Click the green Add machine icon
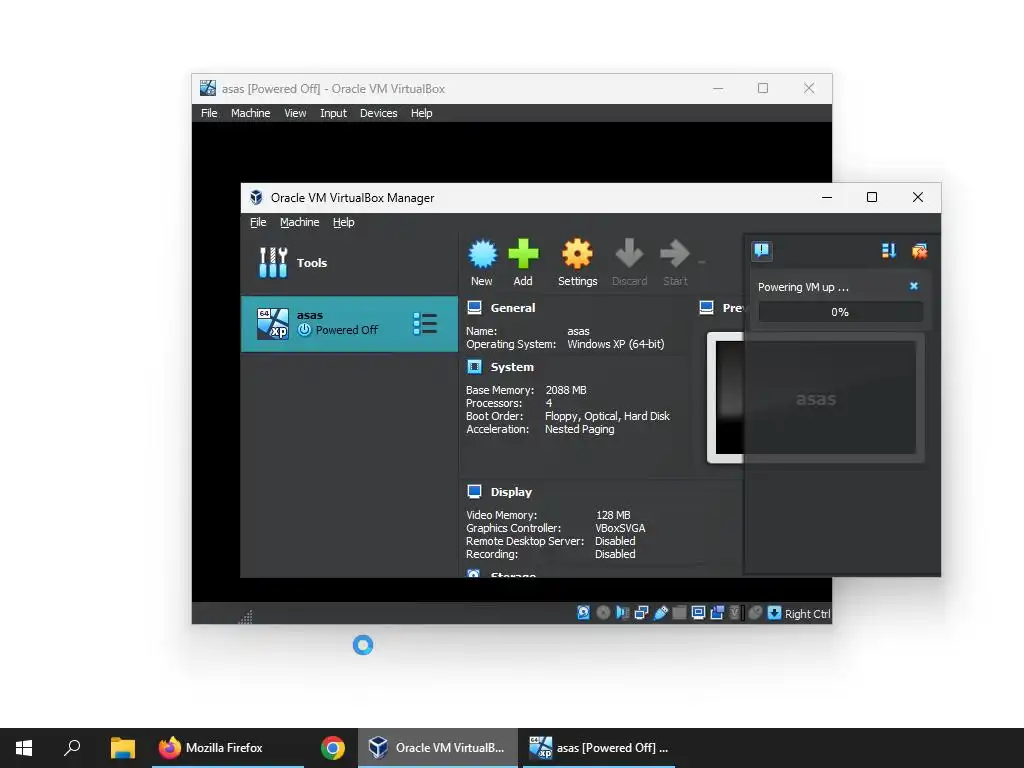The height and width of the screenshot is (768, 1024). point(523,254)
